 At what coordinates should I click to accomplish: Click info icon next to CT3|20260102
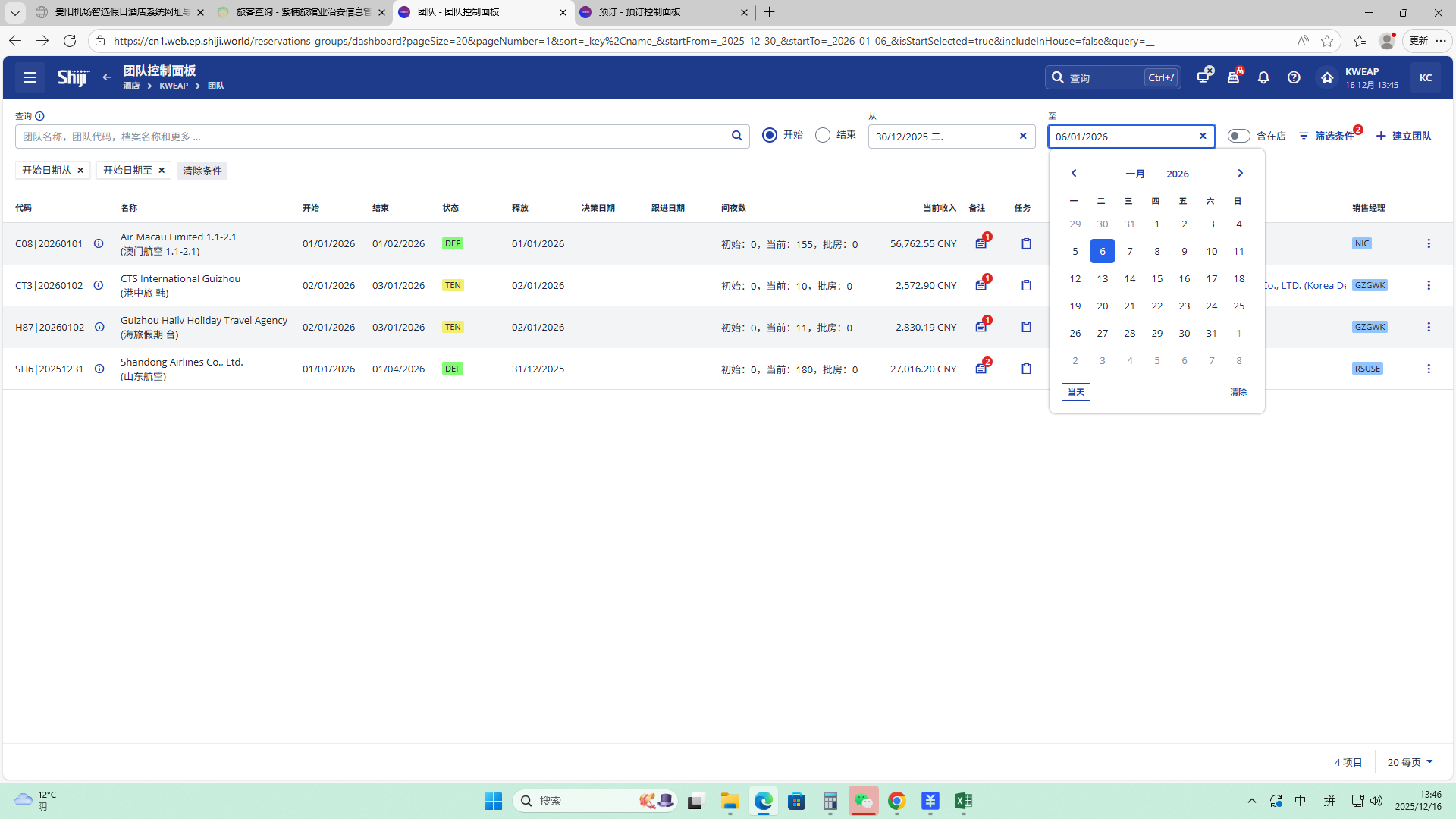coord(99,286)
